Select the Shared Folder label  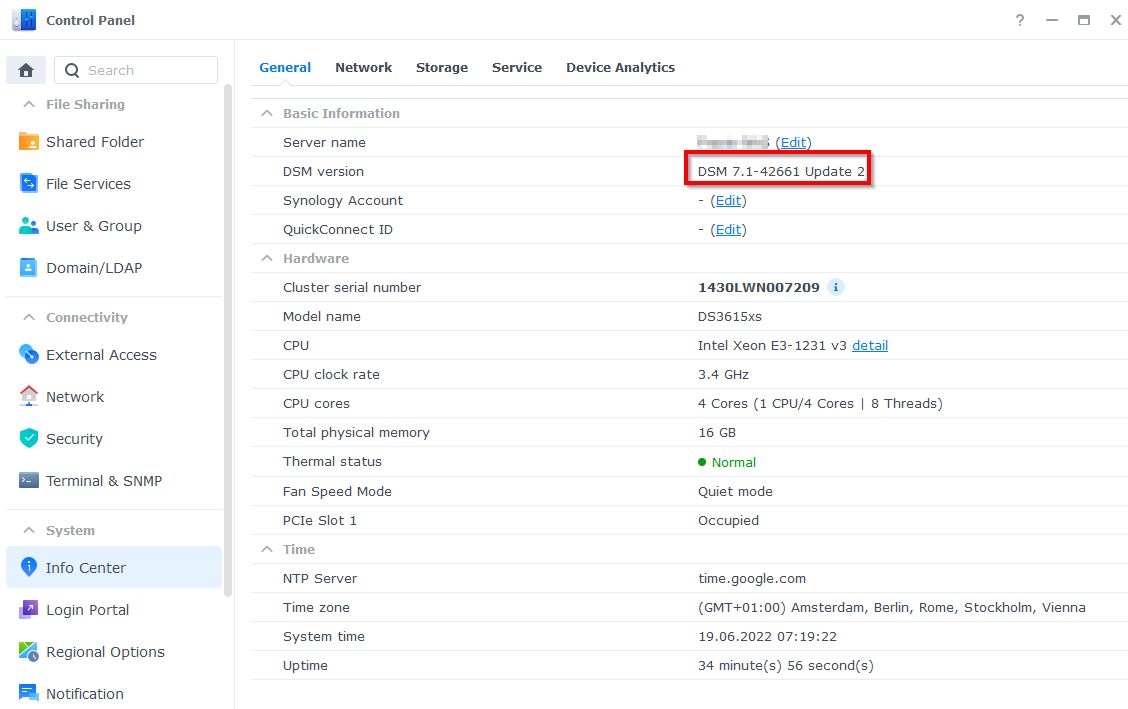point(95,142)
